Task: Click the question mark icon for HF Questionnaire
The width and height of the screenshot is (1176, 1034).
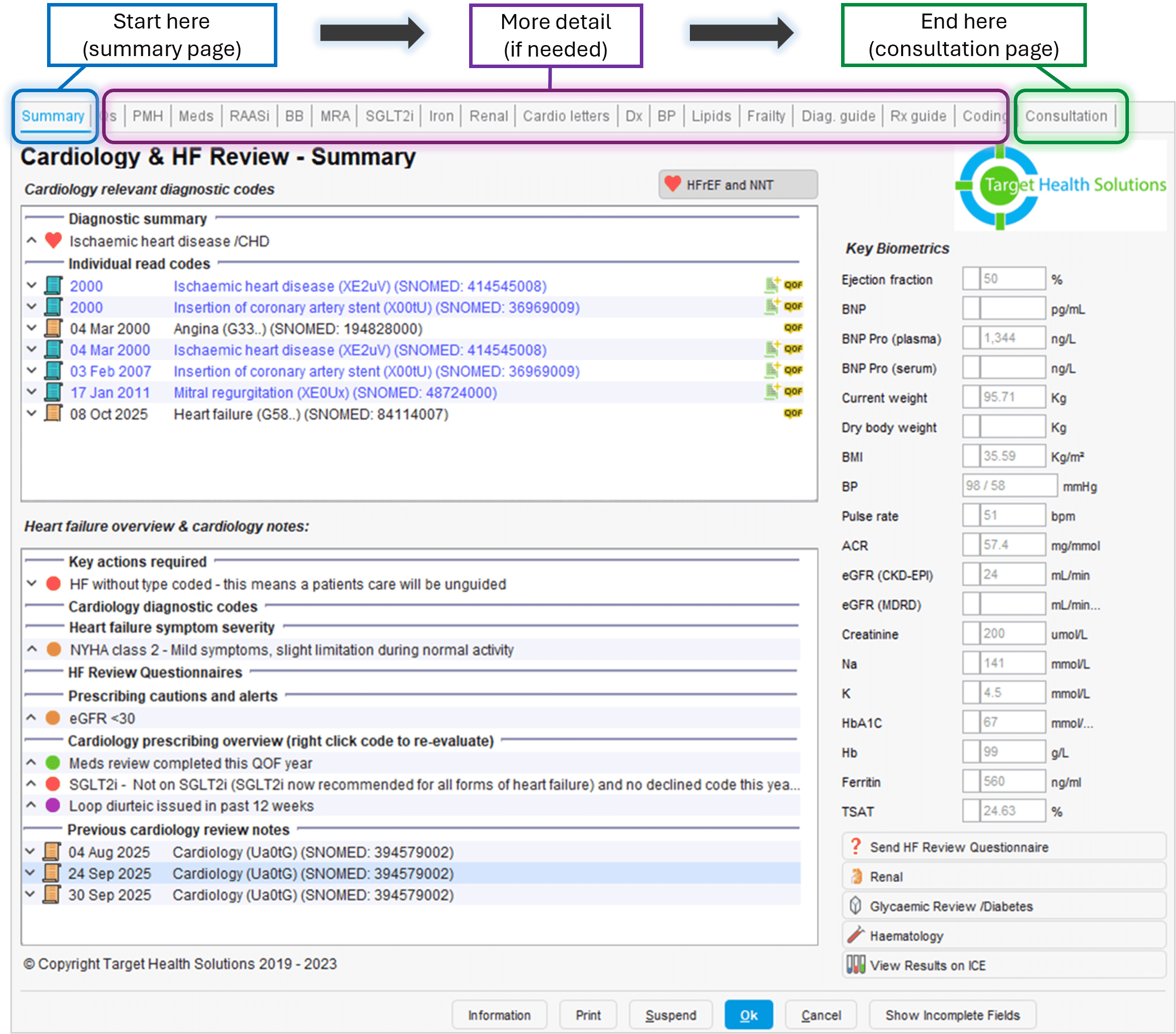Action: (x=855, y=846)
